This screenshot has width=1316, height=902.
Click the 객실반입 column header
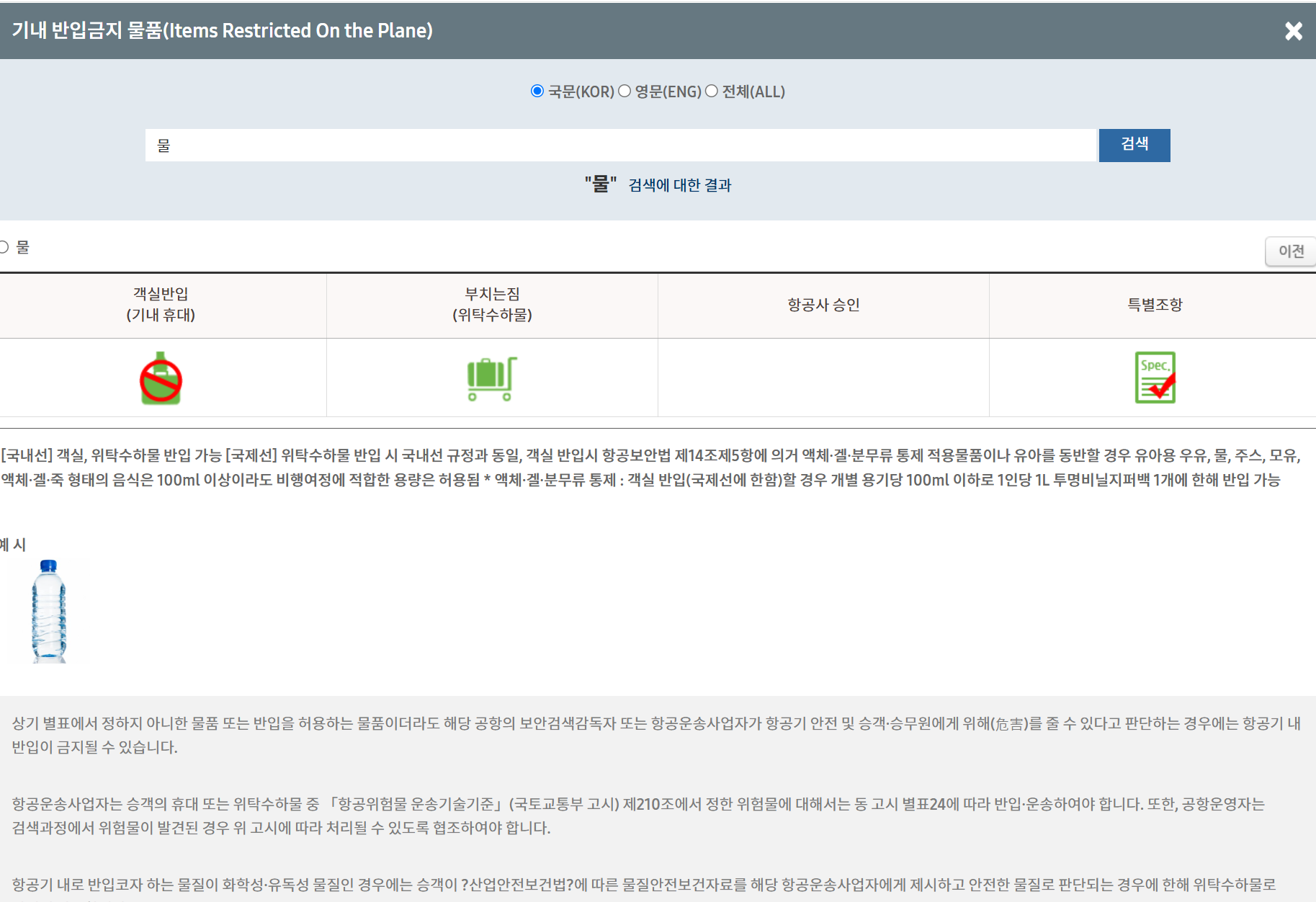(161, 304)
